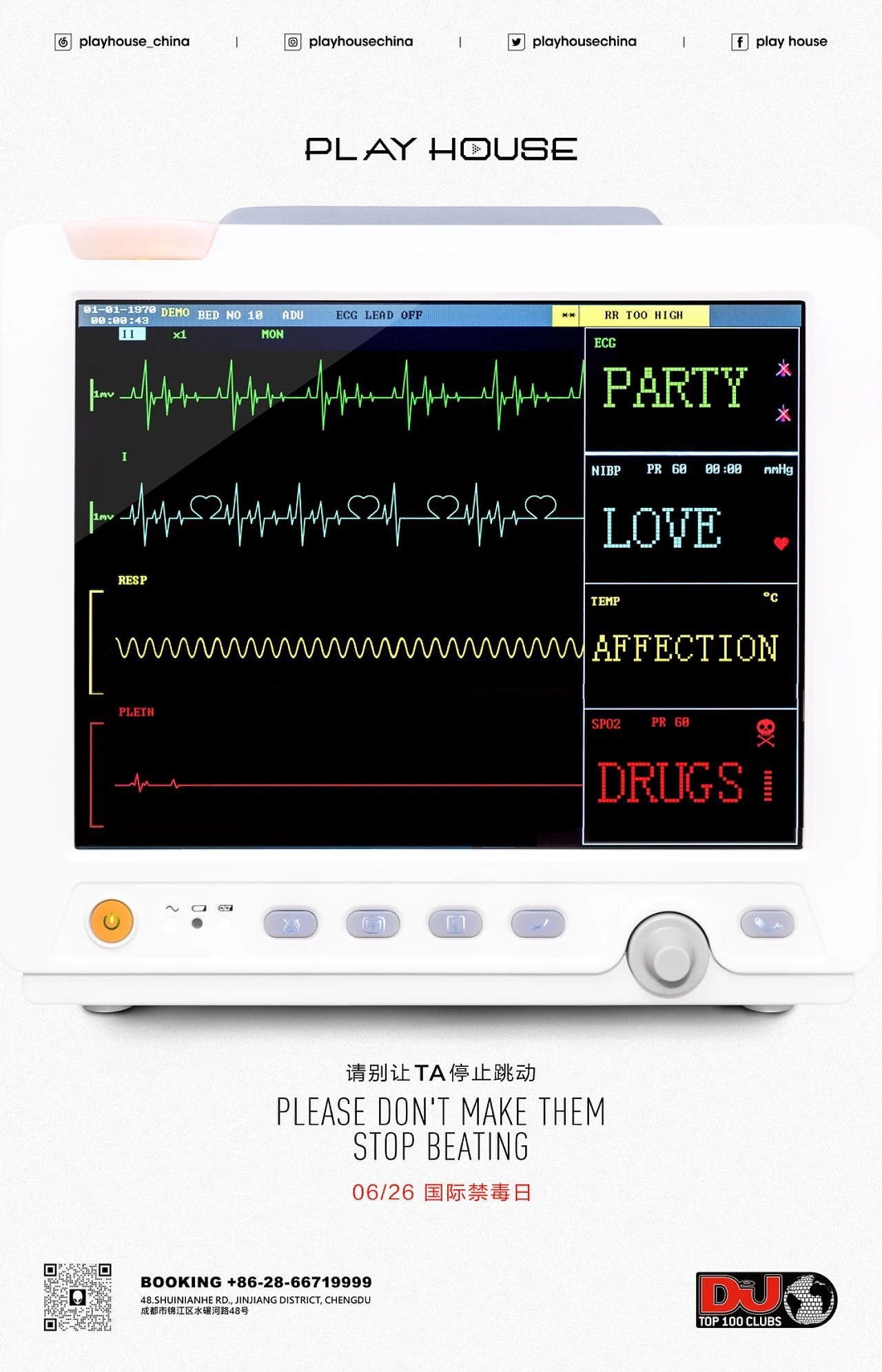Click the 'NIBP' panel label
Screen dimensions: 882x1372
(x=606, y=471)
